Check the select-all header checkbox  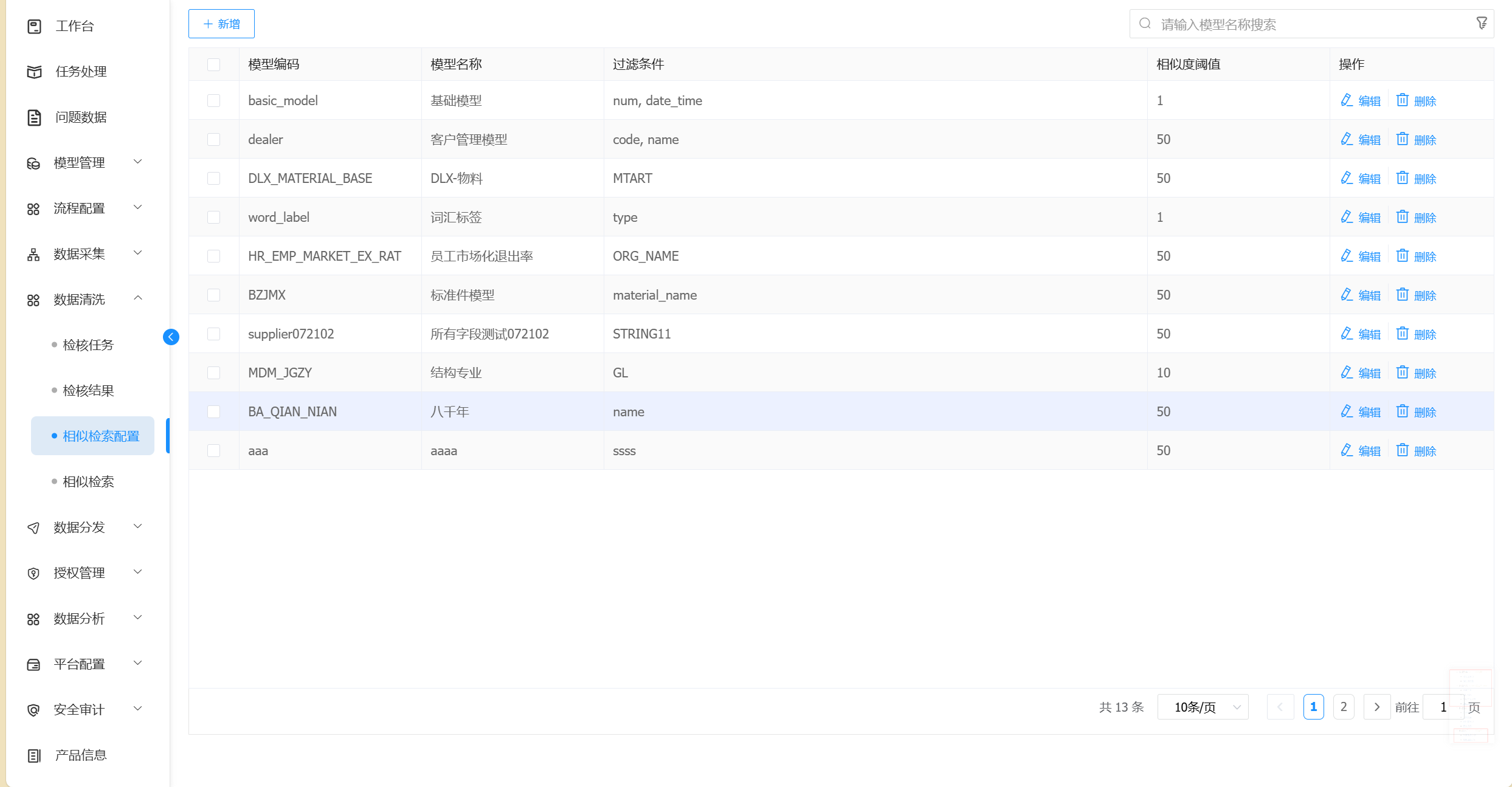(213, 64)
